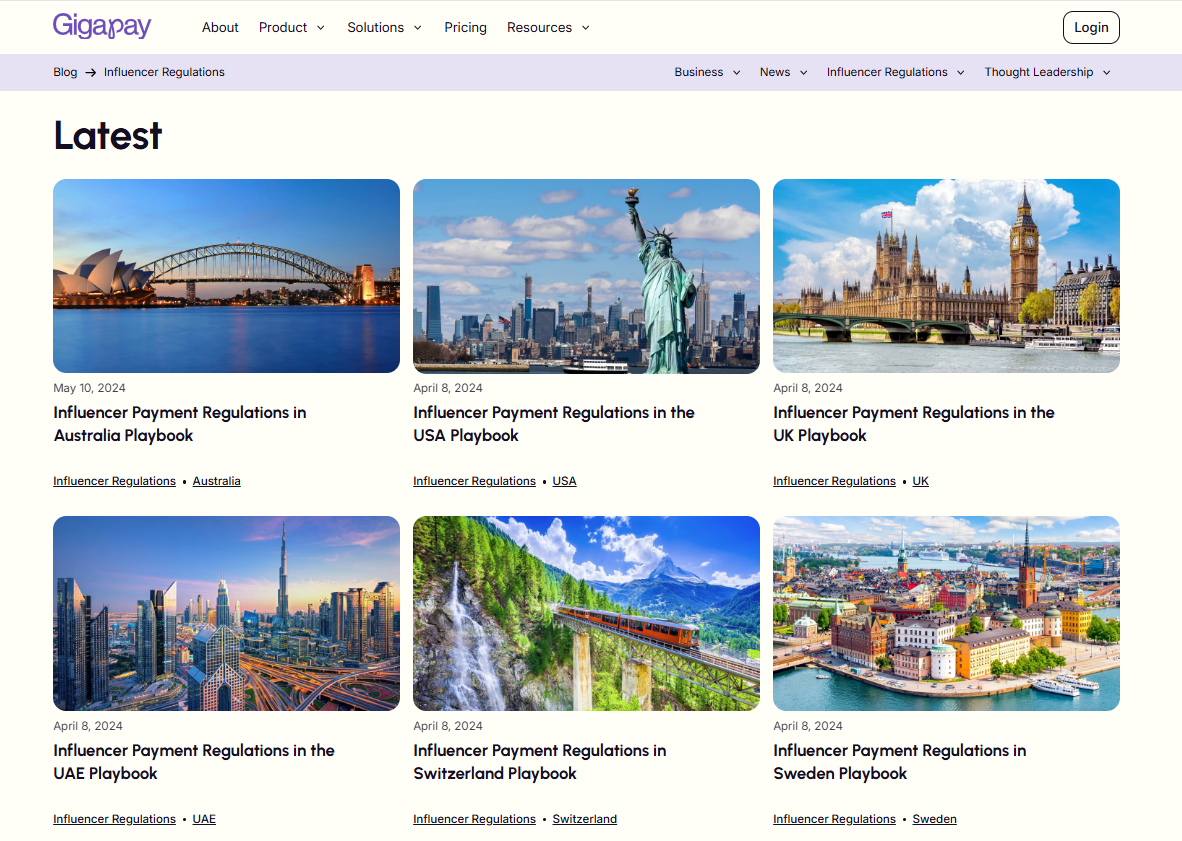Image resolution: width=1182 pixels, height=841 pixels.
Task: Click the USA tag link
Action: 565,481
